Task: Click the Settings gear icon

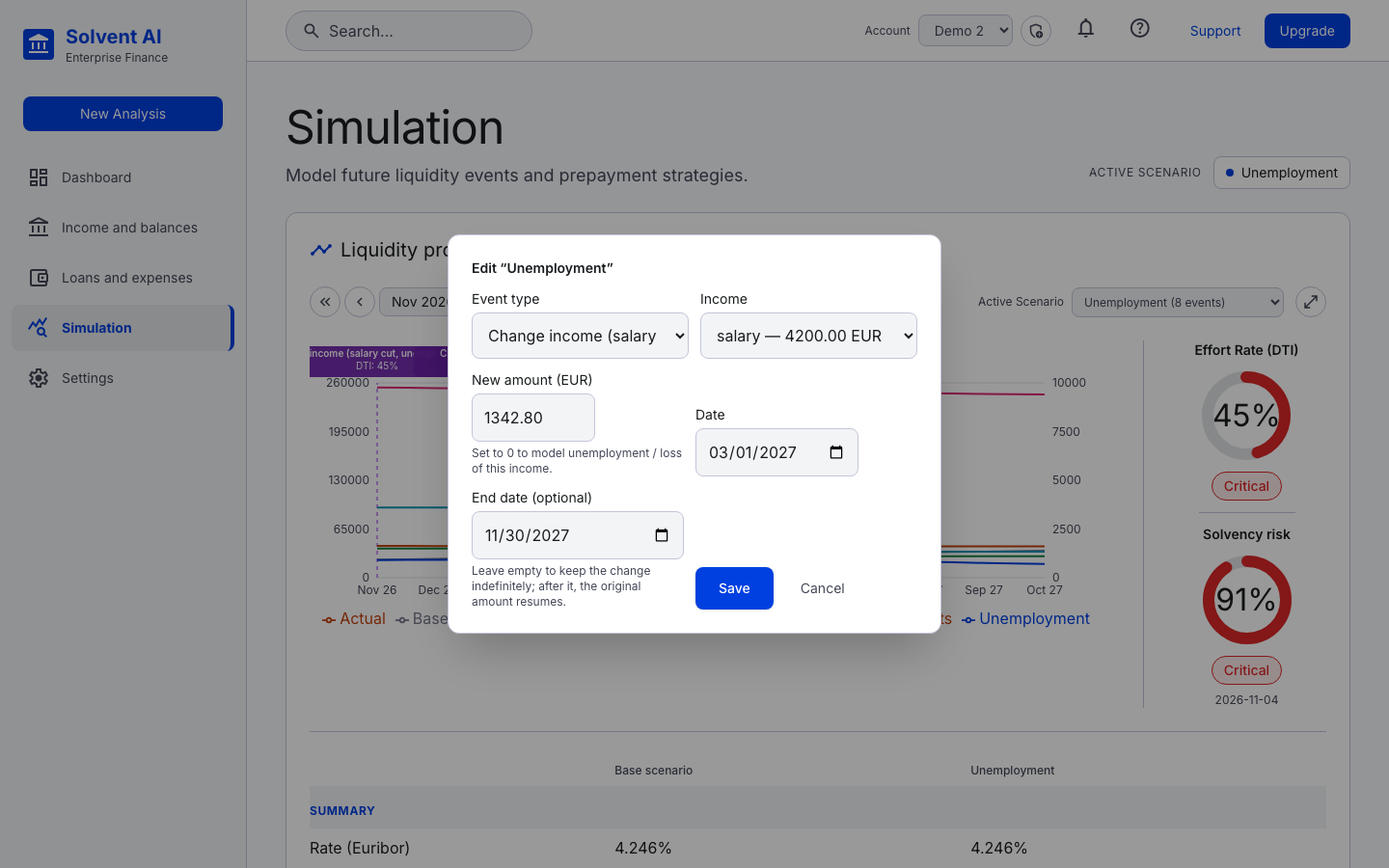Action: click(39, 378)
